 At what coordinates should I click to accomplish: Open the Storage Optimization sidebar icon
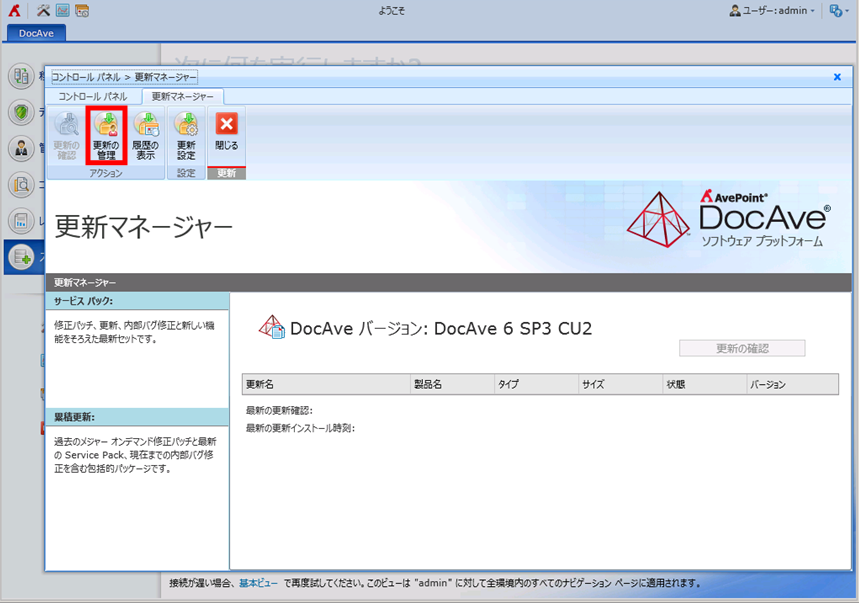21,257
